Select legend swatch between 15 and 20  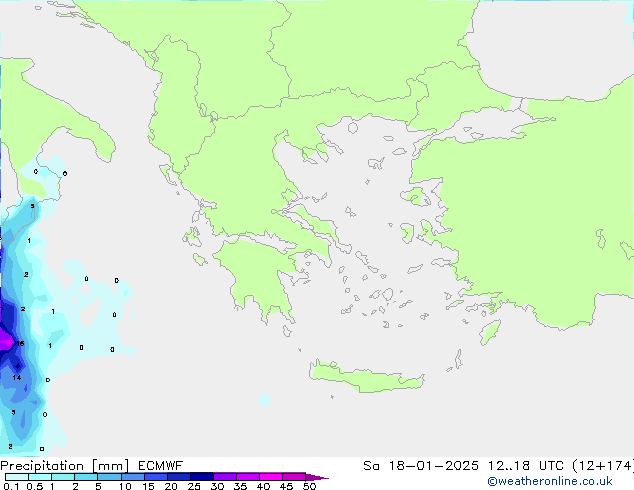(x=156, y=477)
